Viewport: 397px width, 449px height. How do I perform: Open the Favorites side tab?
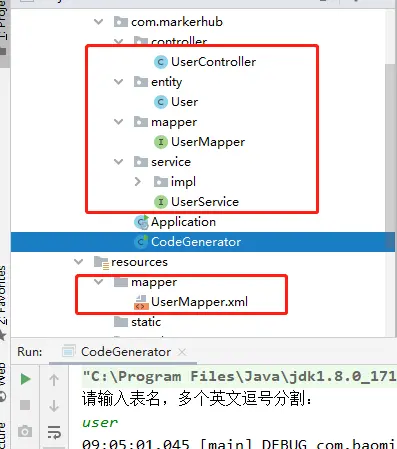(x=3, y=295)
